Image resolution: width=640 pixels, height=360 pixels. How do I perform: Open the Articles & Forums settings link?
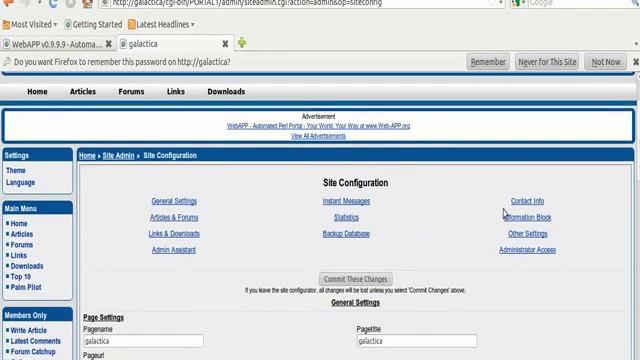[174, 217]
